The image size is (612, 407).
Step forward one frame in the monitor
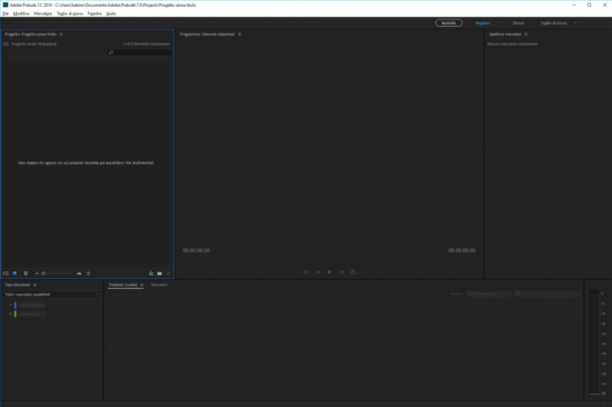[342, 272]
